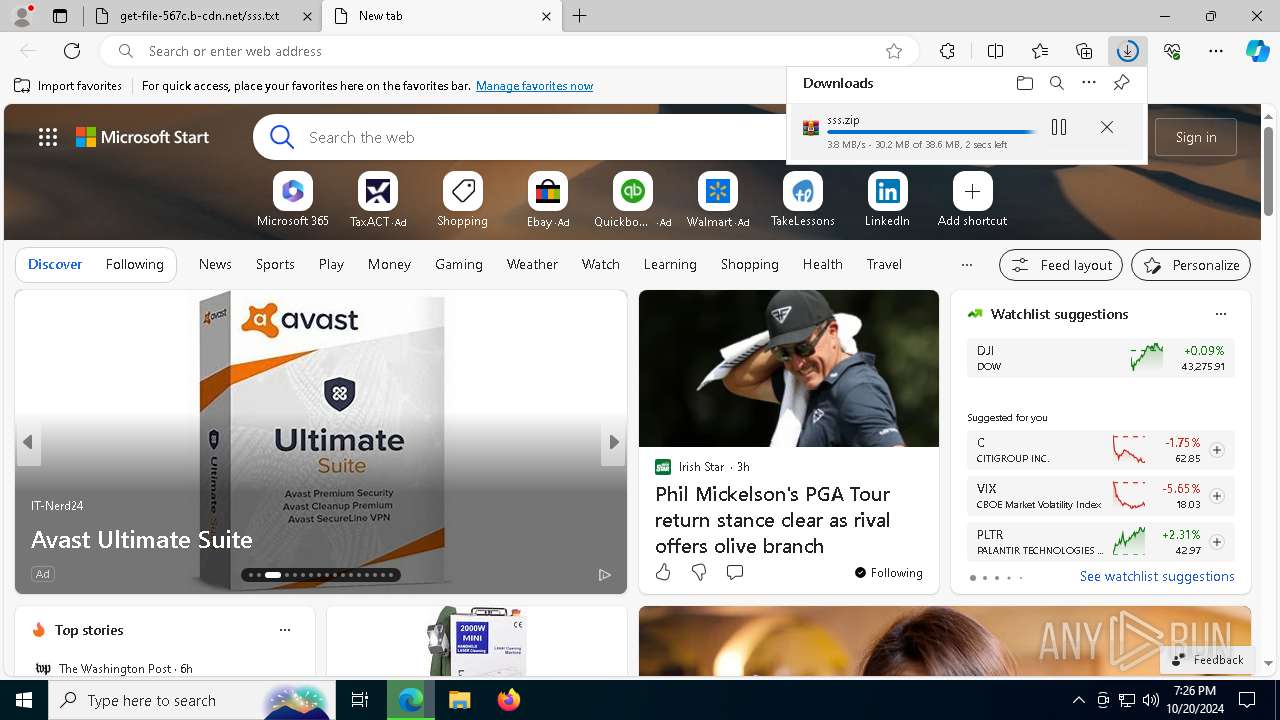This screenshot has width=1280, height=720.
Task: Open the Sports tab
Action: pyautogui.click(x=275, y=264)
